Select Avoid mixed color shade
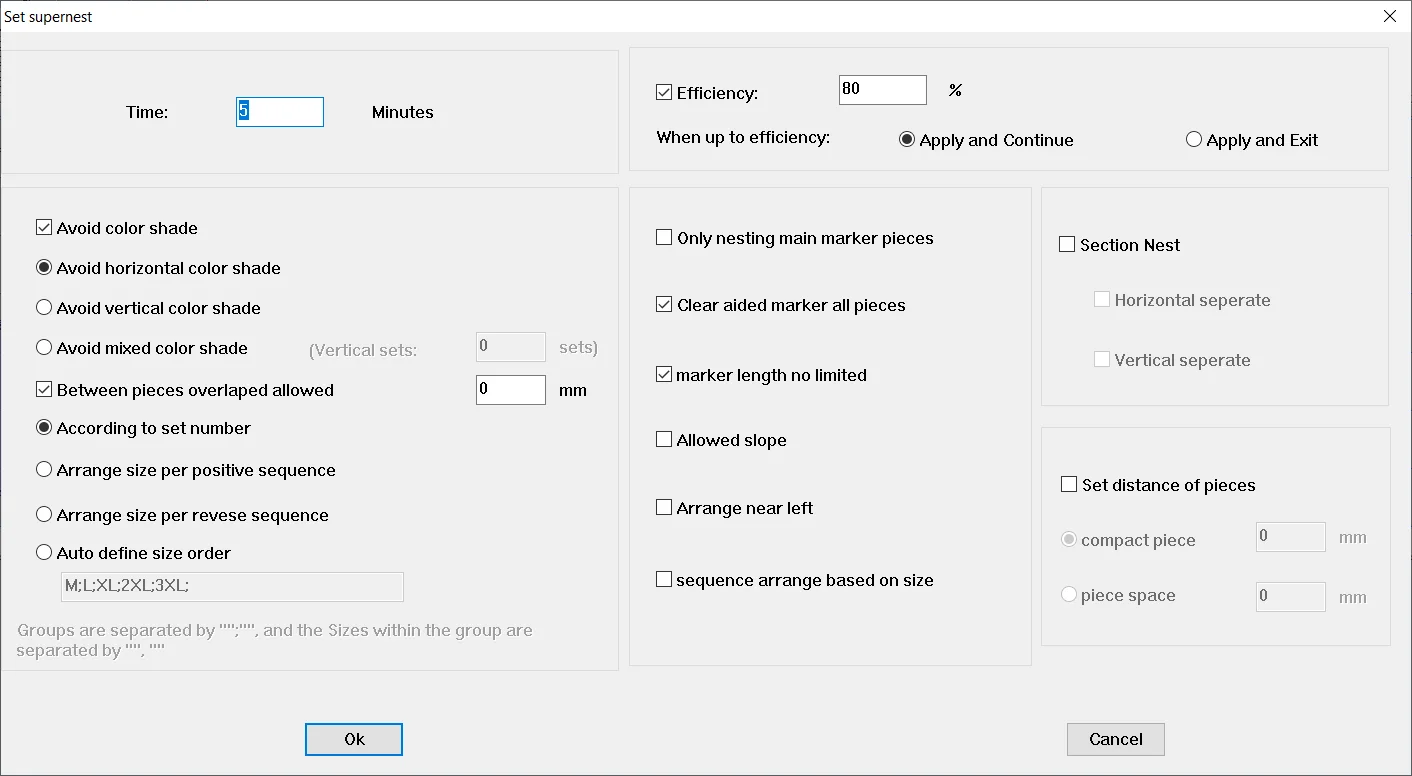This screenshot has width=1412, height=776. pyautogui.click(x=44, y=348)
